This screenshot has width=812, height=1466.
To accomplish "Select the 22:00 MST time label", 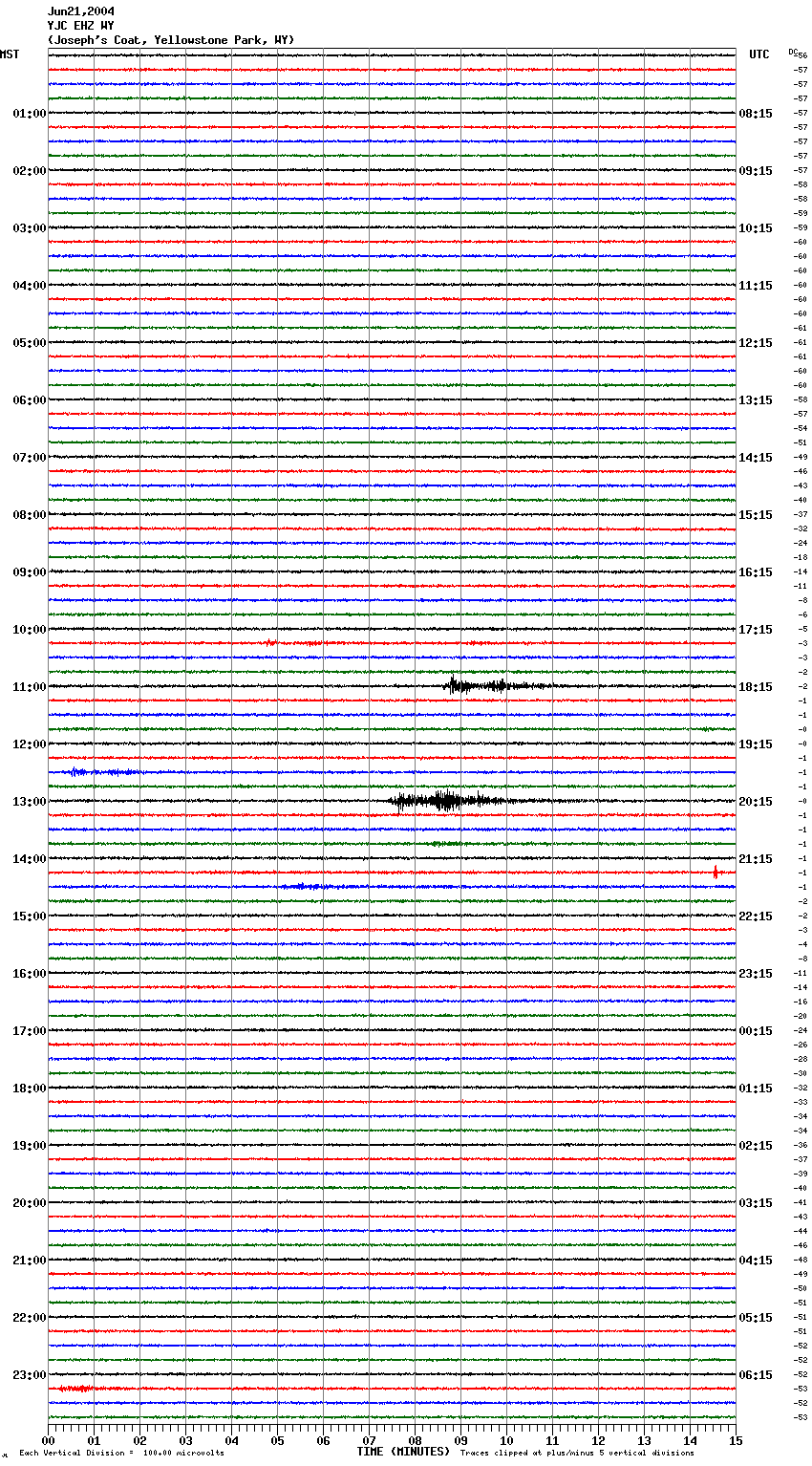I will pos(30,1318).
